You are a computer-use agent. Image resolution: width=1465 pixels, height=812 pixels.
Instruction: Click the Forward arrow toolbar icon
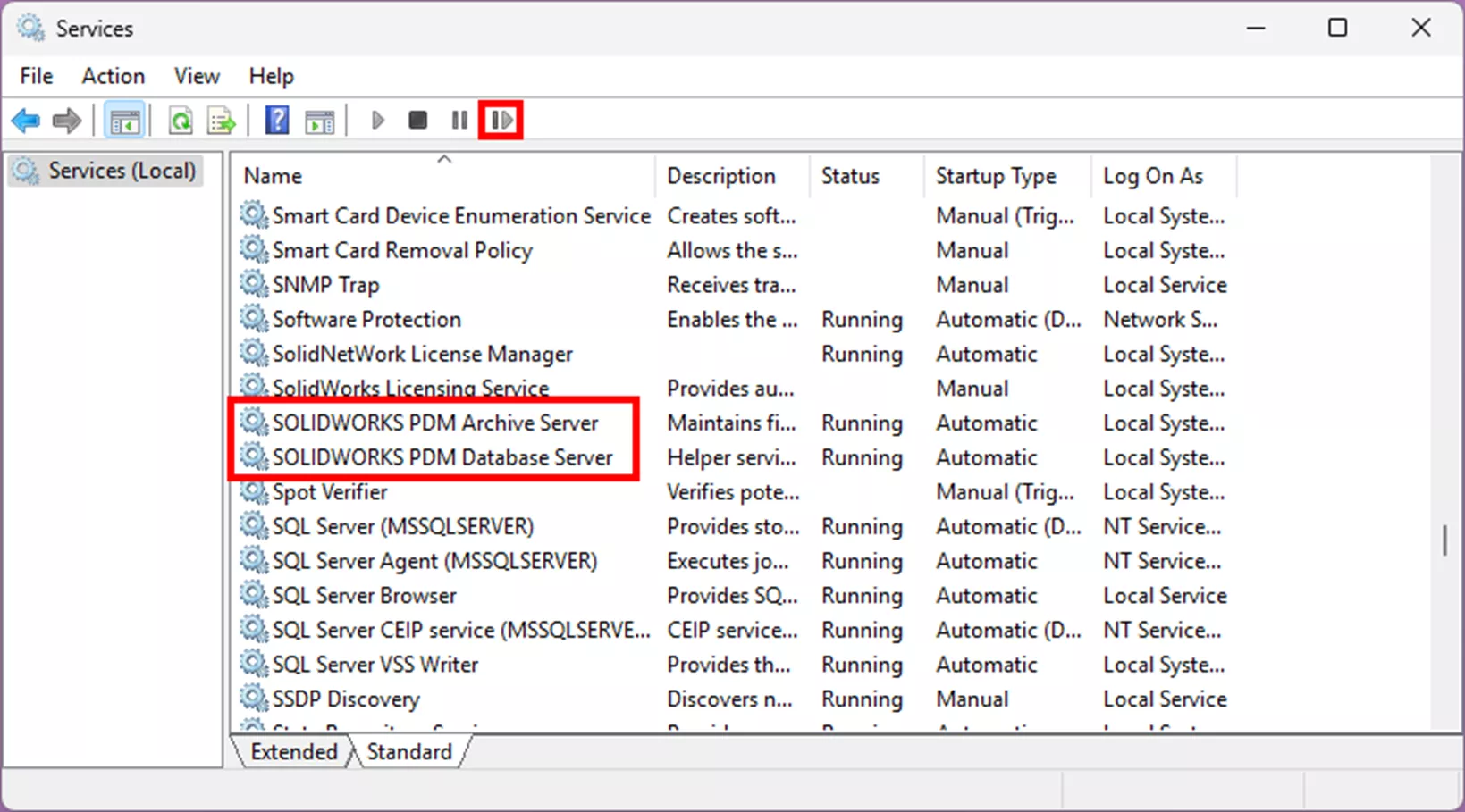67,120
